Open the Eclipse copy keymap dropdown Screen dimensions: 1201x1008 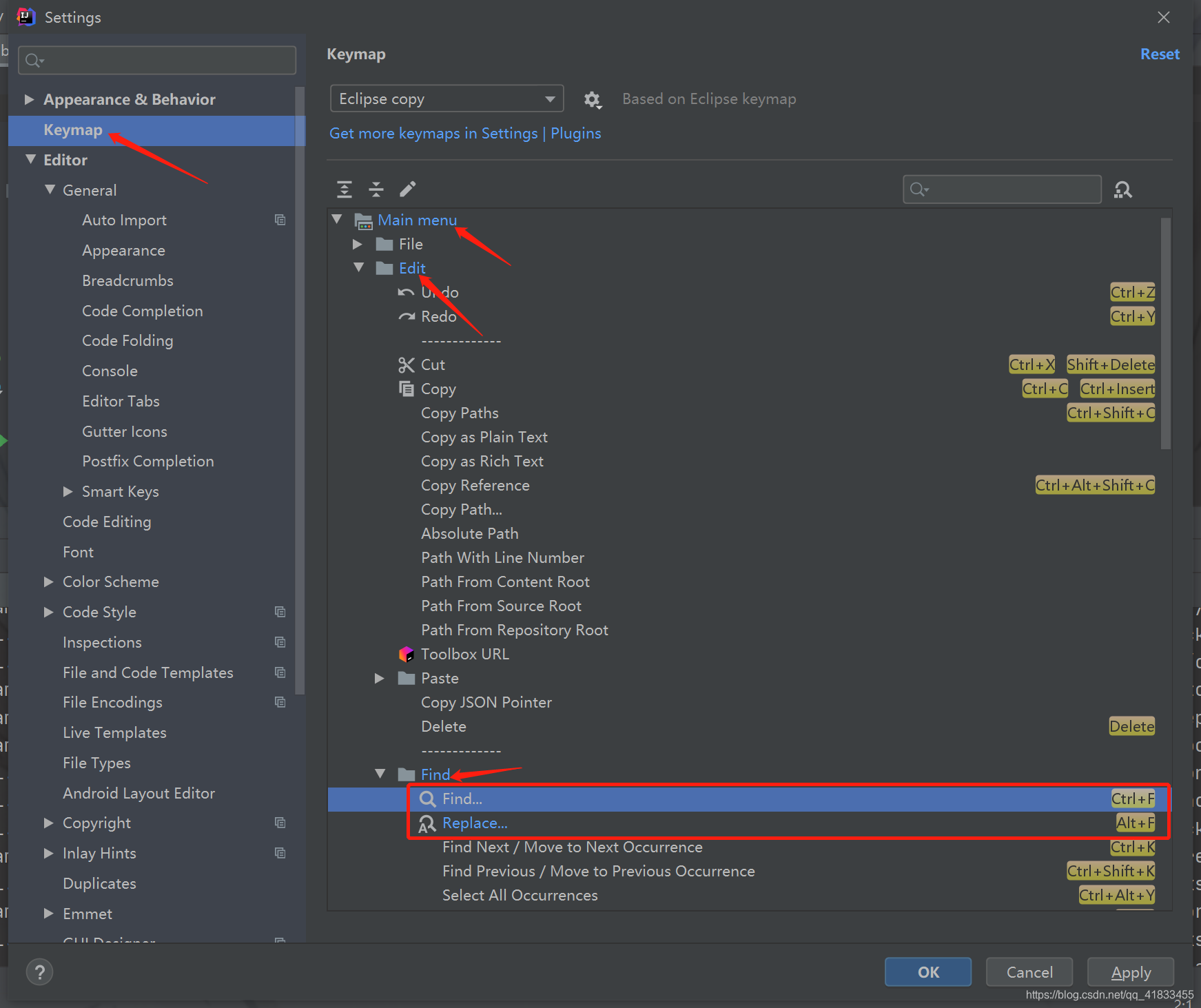pos(447,99)
